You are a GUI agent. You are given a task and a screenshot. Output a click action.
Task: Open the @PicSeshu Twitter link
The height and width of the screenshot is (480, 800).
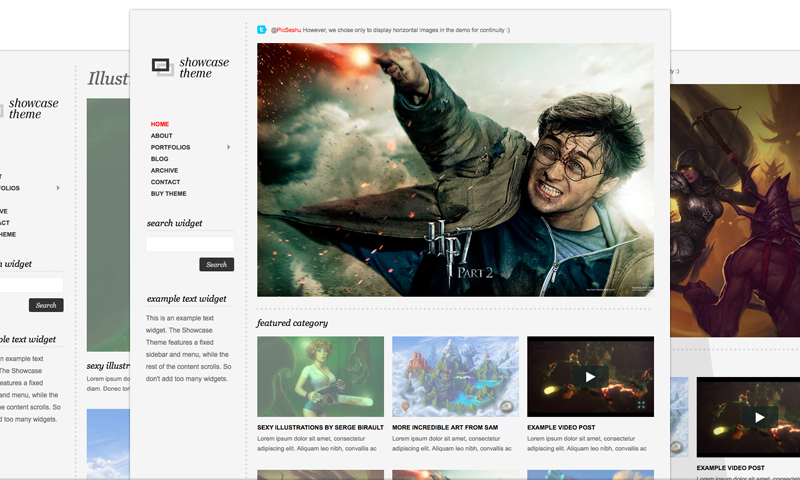click(286, 30)
